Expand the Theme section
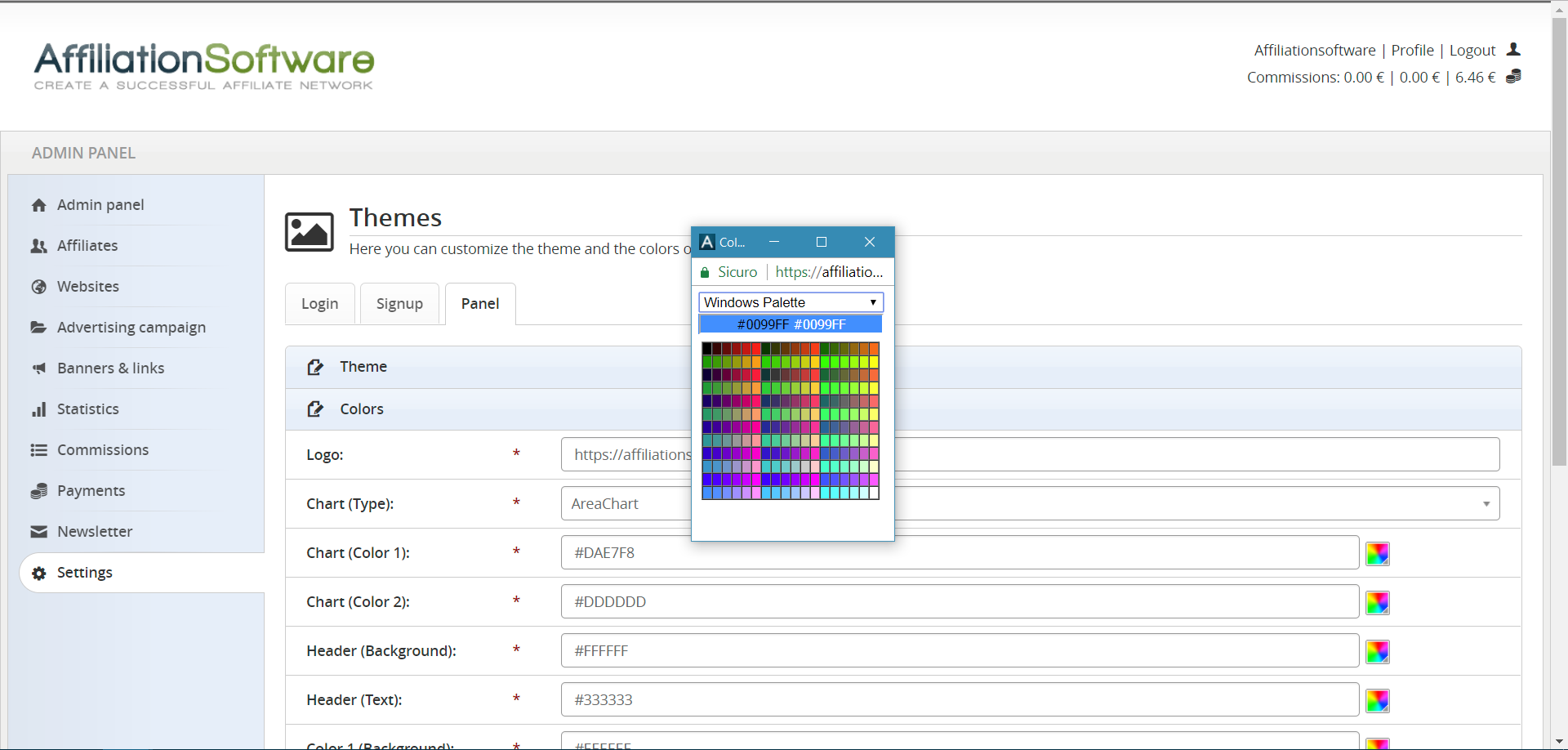The width and height of the screenshot is (1568, 750). click(x=903, y=367)
